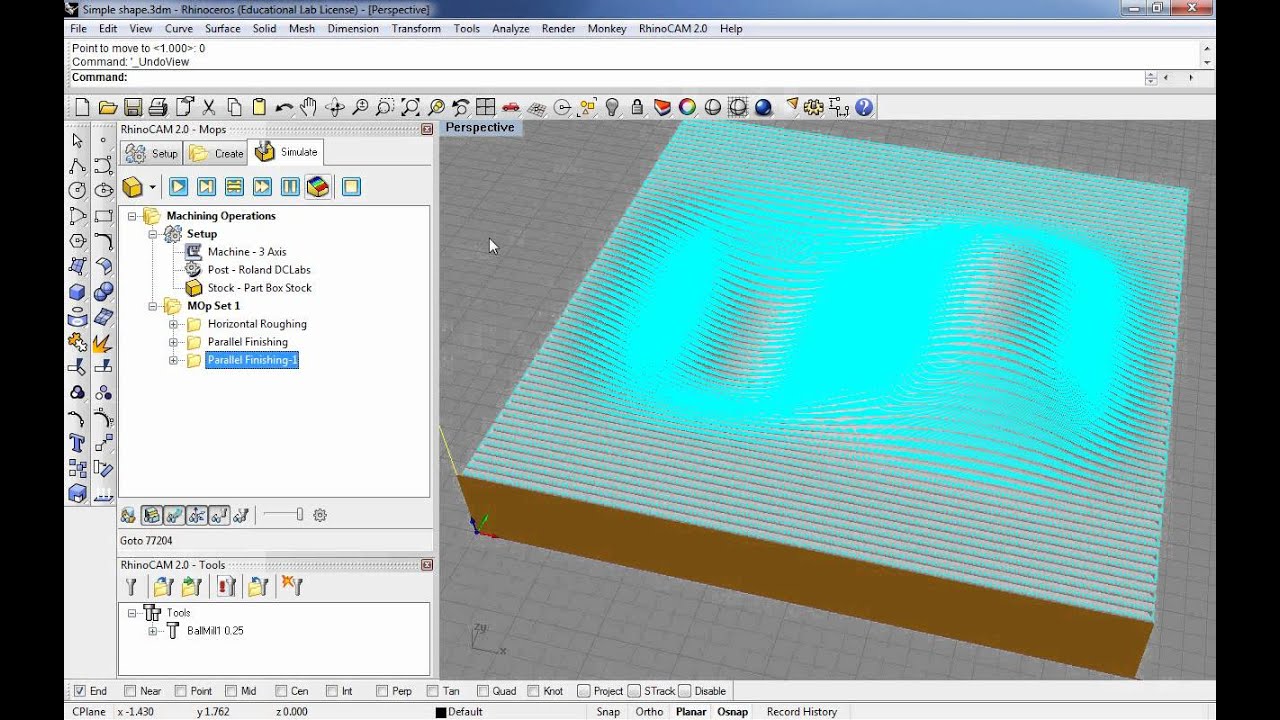Enable the Knot osnap checkbox
The width and height of the screenshot is (1280, 720).
533,691
